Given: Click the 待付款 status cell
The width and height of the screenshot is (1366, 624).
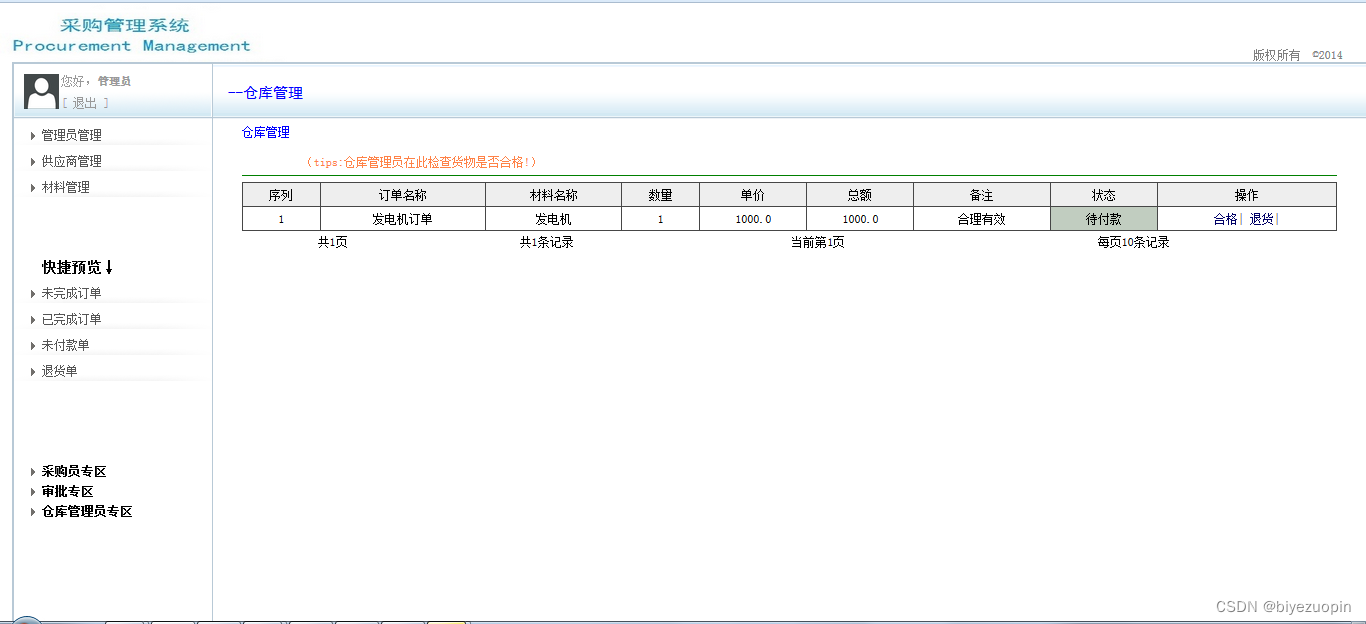Looking at the screenshot, I should pos(1103,219).
